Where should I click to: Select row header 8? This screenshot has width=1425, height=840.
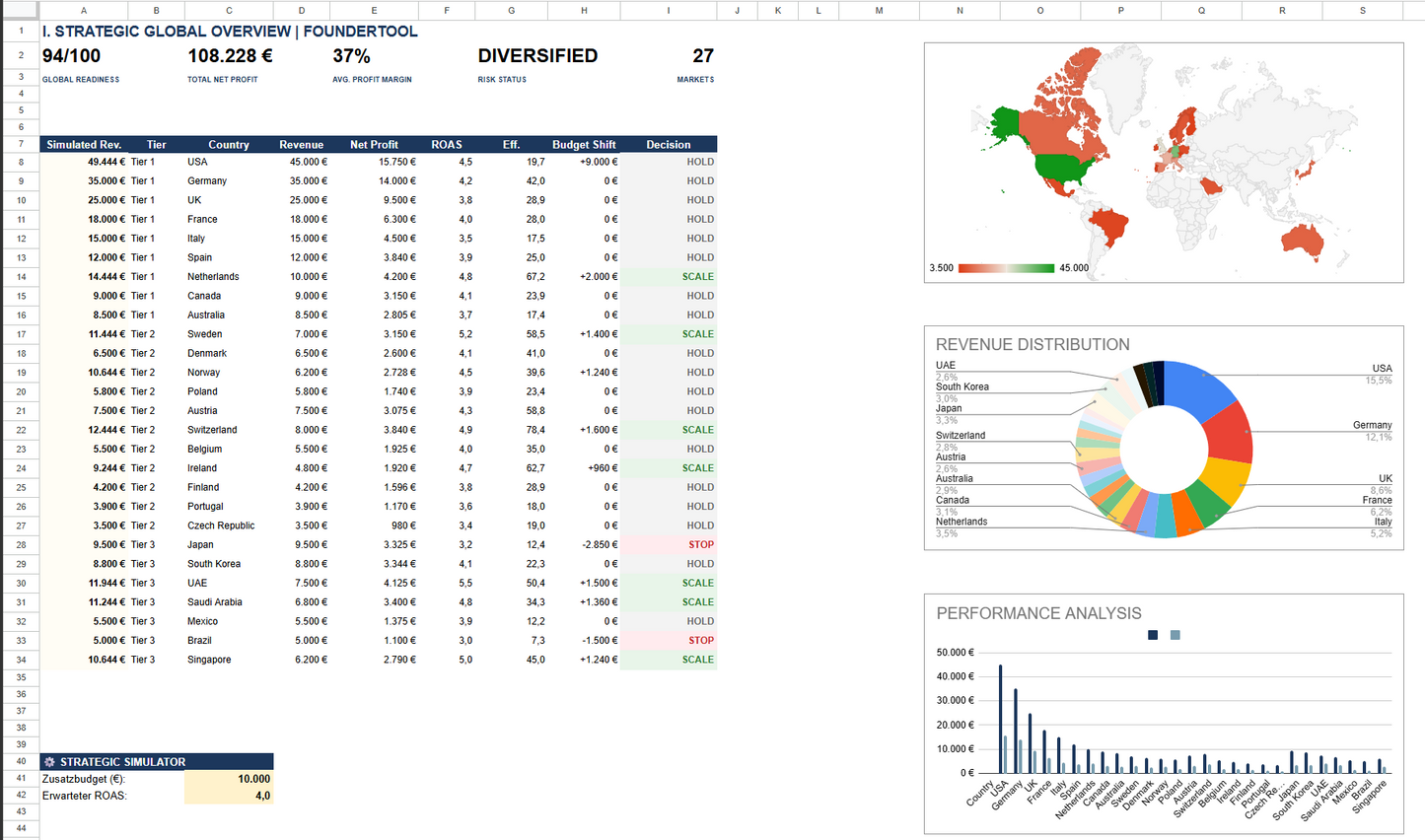click(x=21, y=162)
